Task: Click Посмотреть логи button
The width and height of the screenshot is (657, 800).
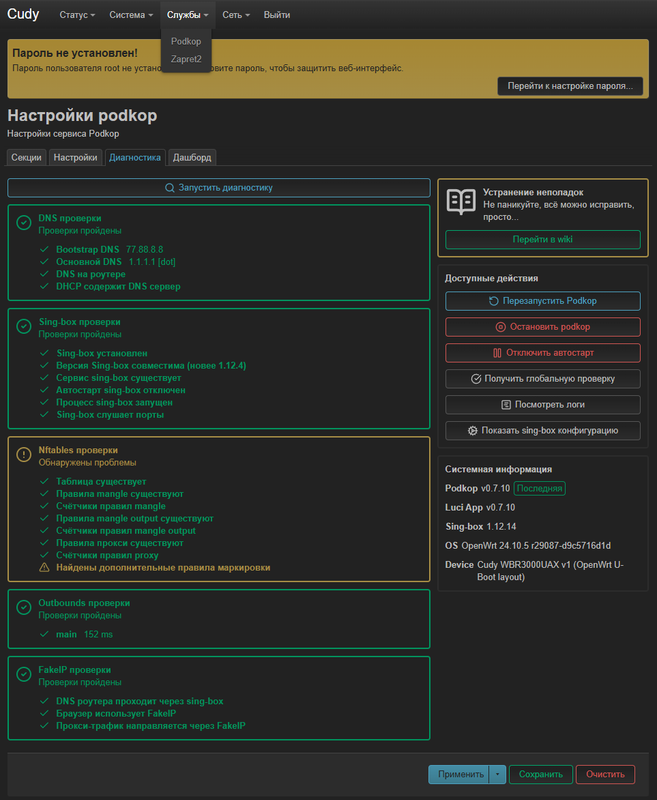Action: (x=543, y=405)
